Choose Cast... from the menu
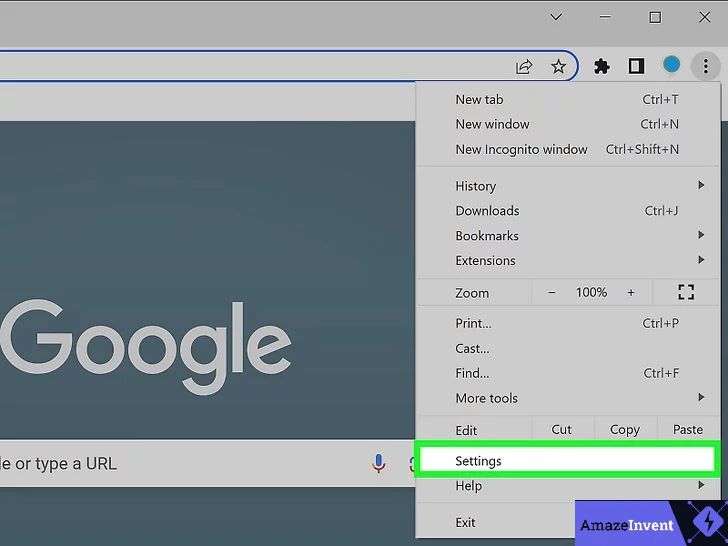The width and height of the screenshot is (728, 546). 567,348
